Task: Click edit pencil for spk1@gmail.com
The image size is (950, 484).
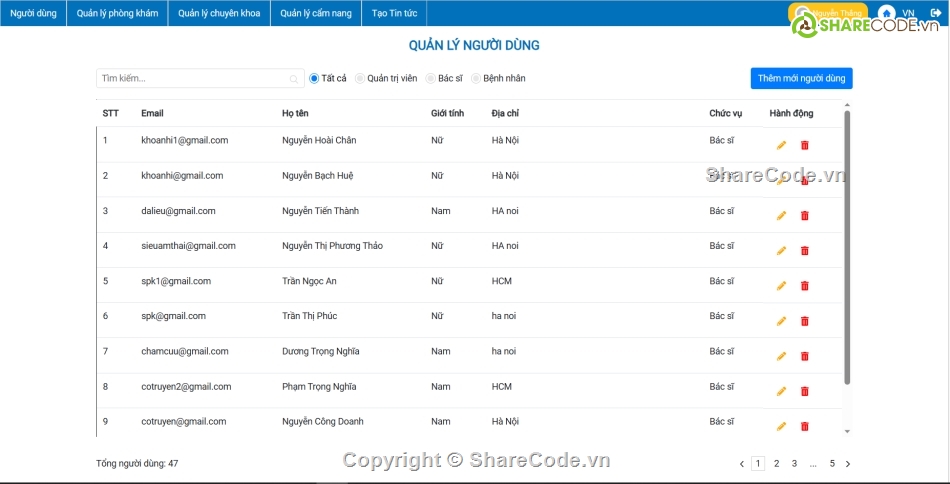Action: (x=781, y=286)
